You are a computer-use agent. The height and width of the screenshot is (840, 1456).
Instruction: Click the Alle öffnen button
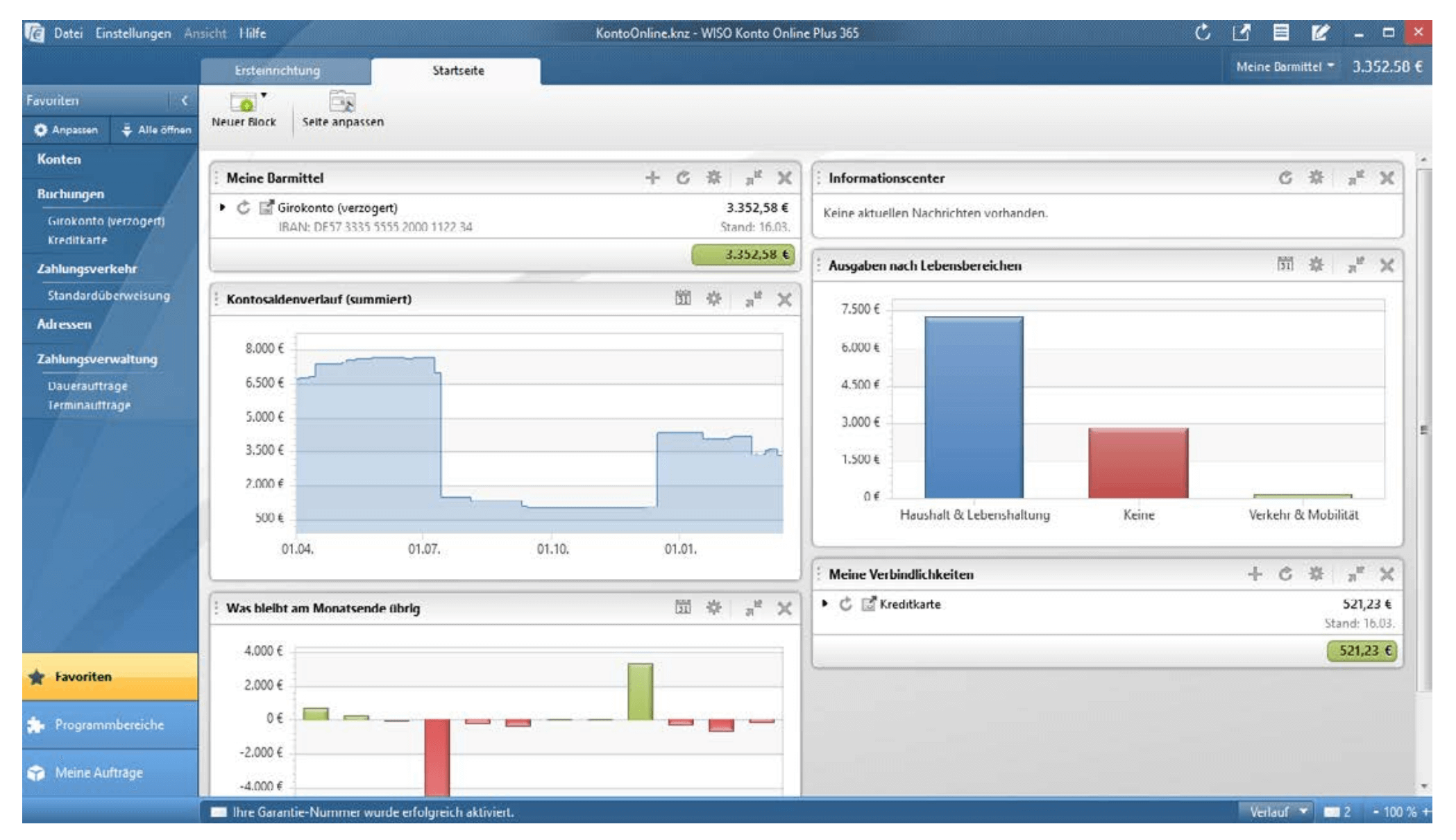tap(156, 130)
